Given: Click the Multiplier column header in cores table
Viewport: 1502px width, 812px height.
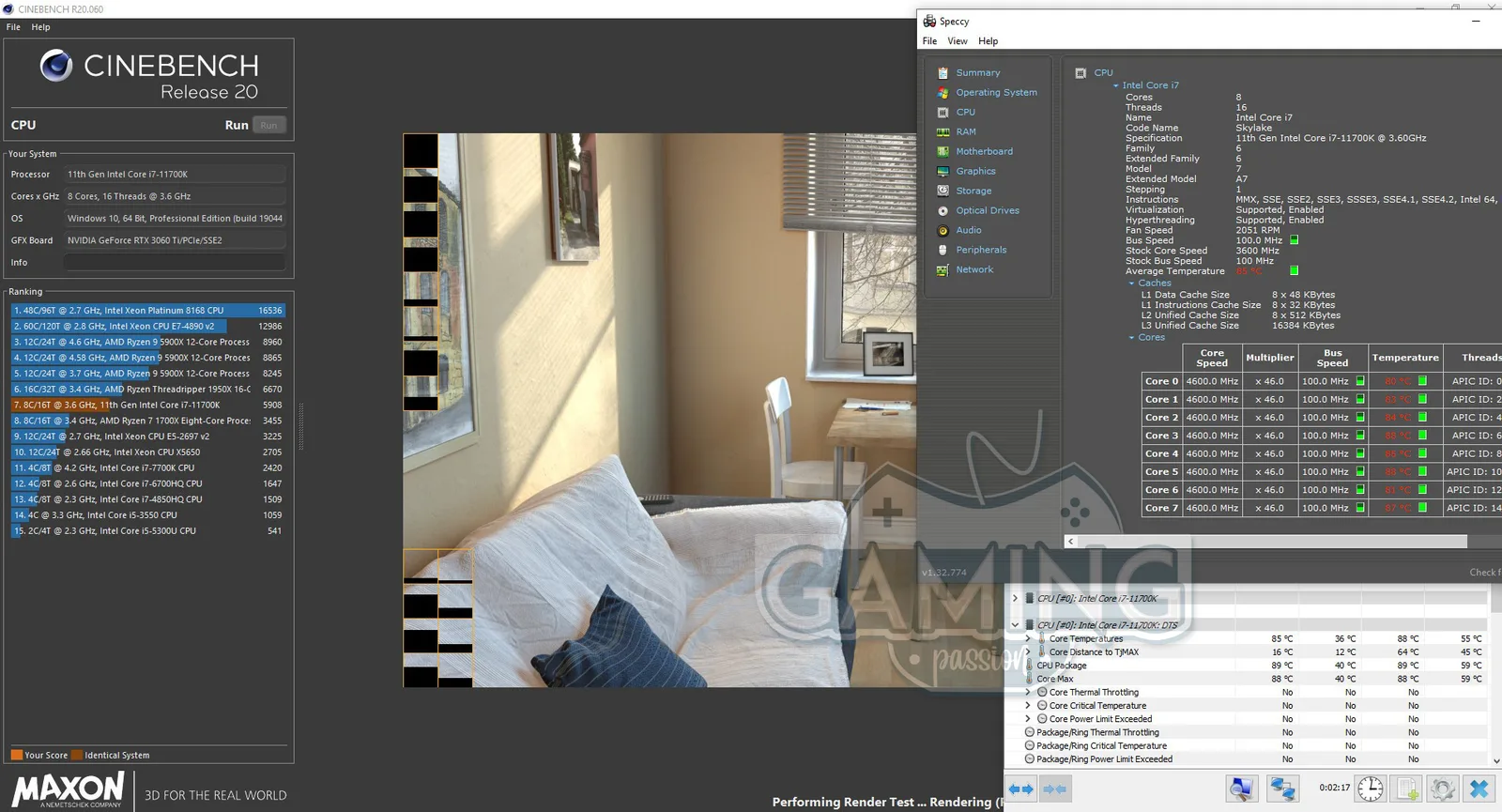Looking at the screenshot, I should (1270, 358).
